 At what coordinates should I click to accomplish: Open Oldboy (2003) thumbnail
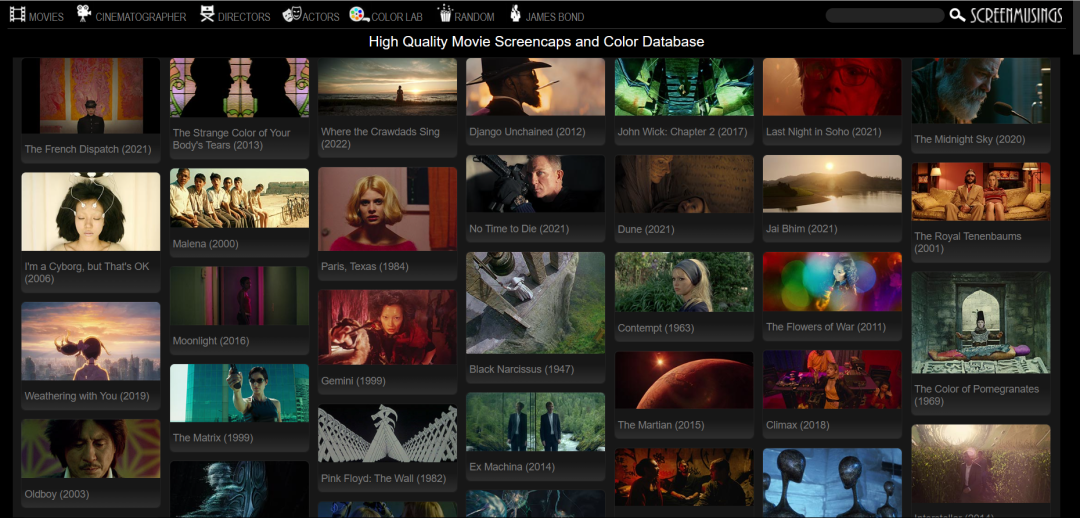pos(91,448)
